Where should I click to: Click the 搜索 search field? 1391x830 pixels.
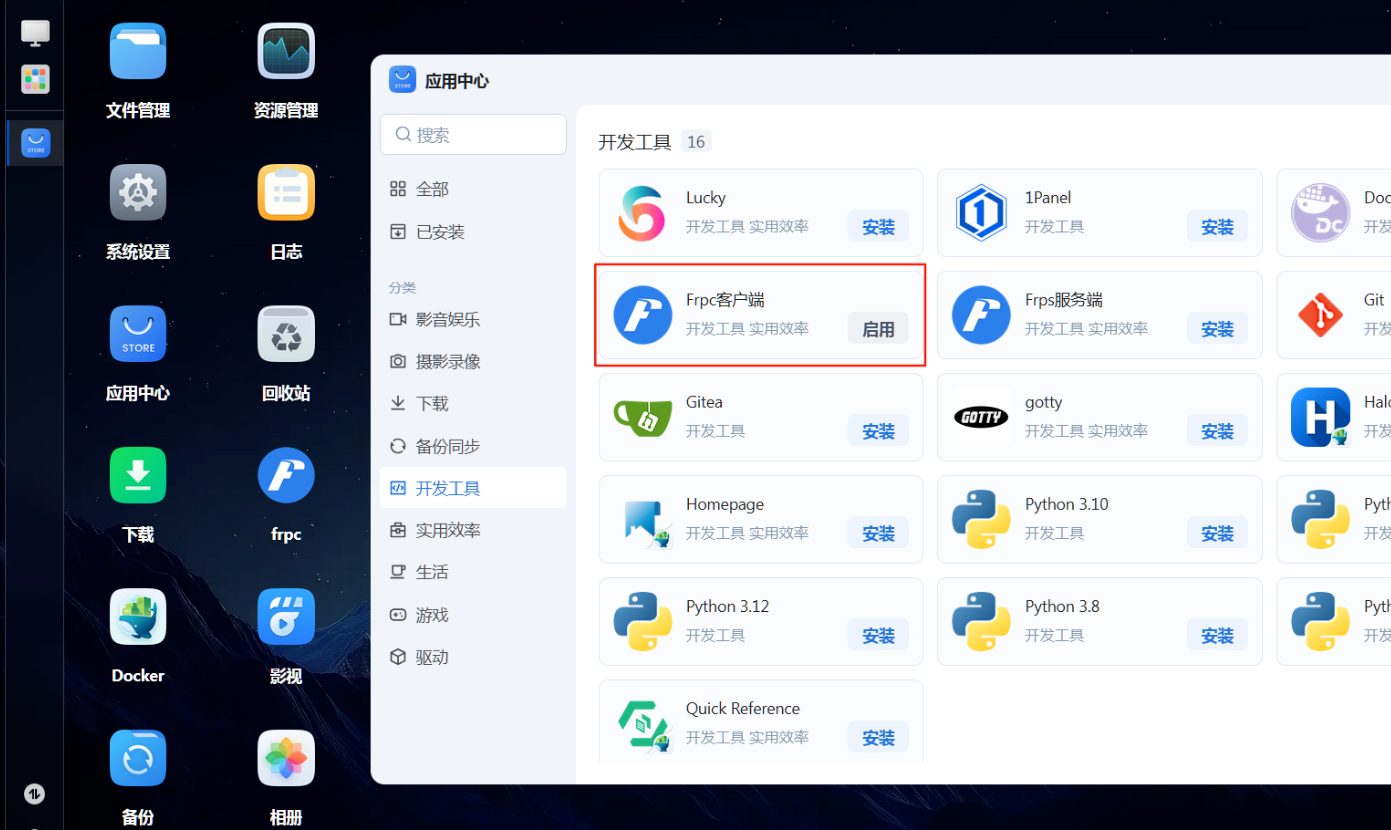tap(473, 135)
